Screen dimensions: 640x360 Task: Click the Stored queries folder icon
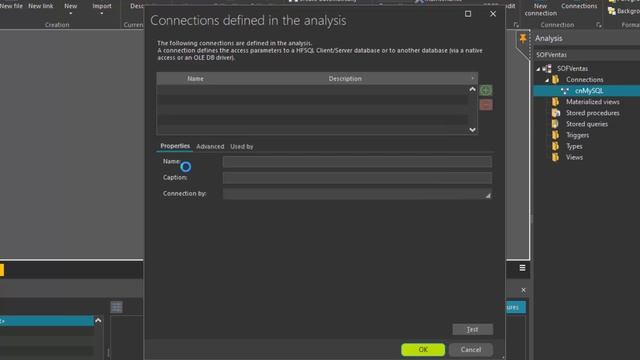pos(556,124)
